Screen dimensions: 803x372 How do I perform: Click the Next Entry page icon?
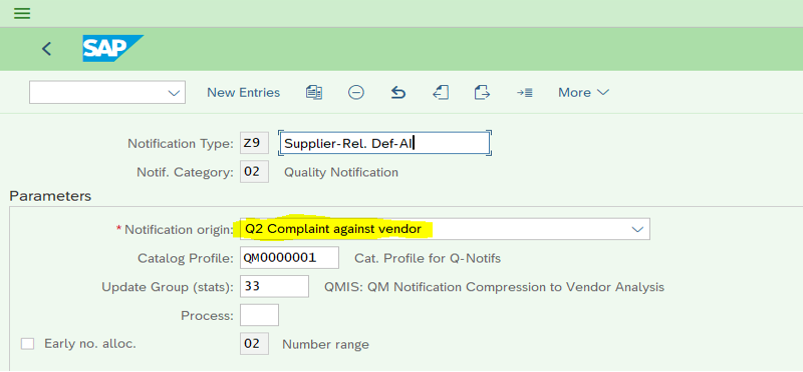click(x=482, y=93)
